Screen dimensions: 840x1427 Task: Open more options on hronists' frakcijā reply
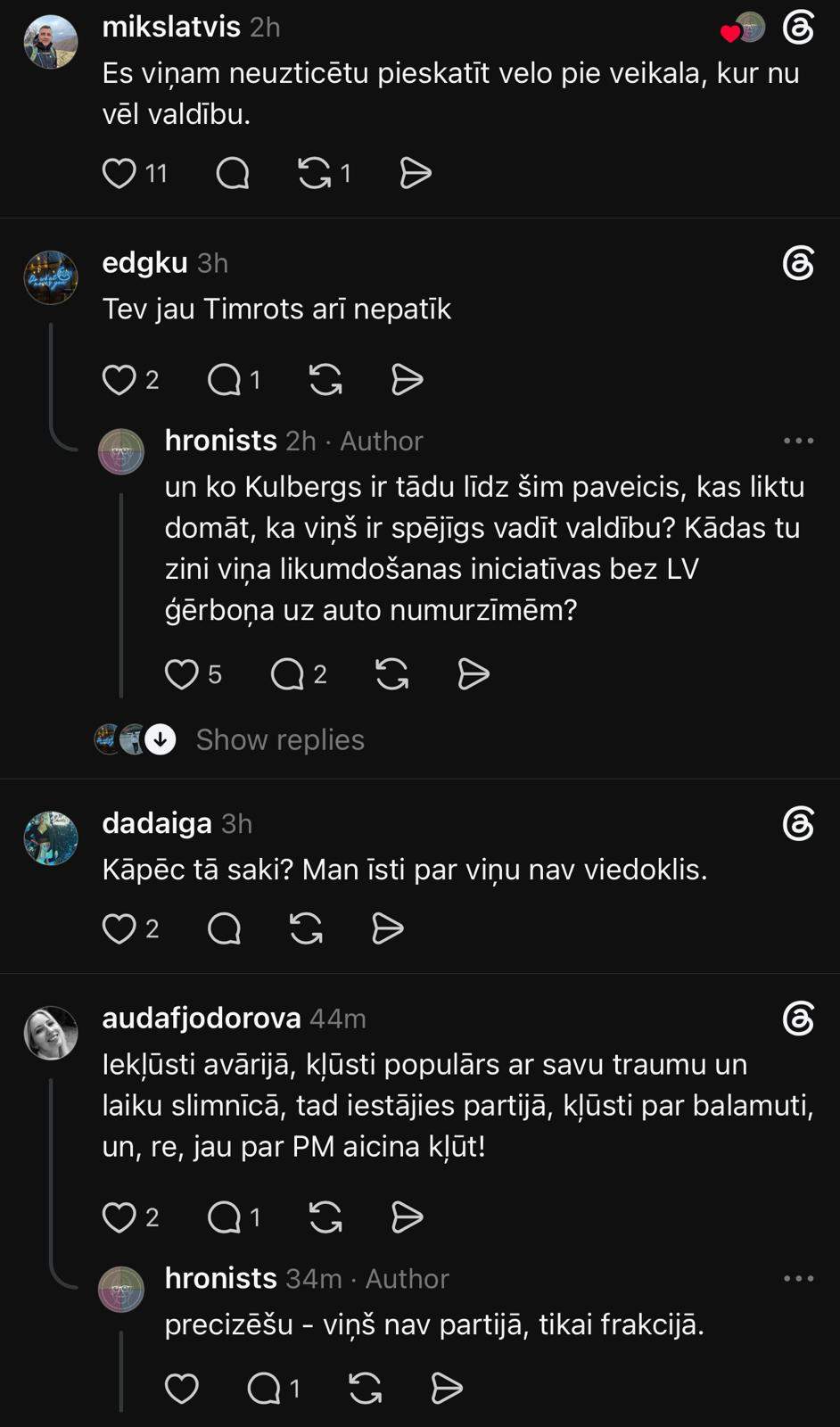pos(798,1278)
